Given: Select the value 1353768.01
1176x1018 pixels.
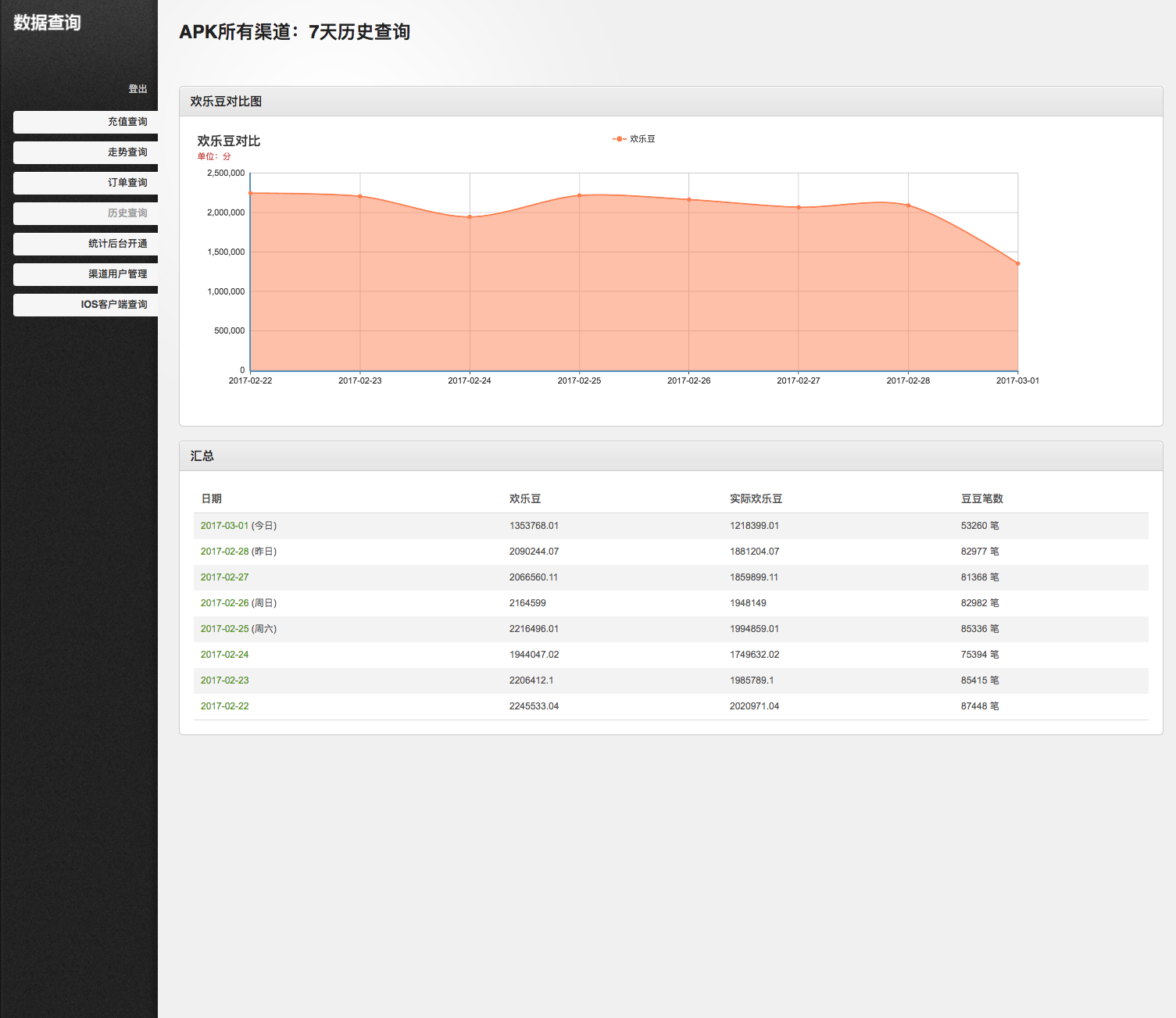Looking at the screenshot, I should pyautogui.click(x=534, y=526).
